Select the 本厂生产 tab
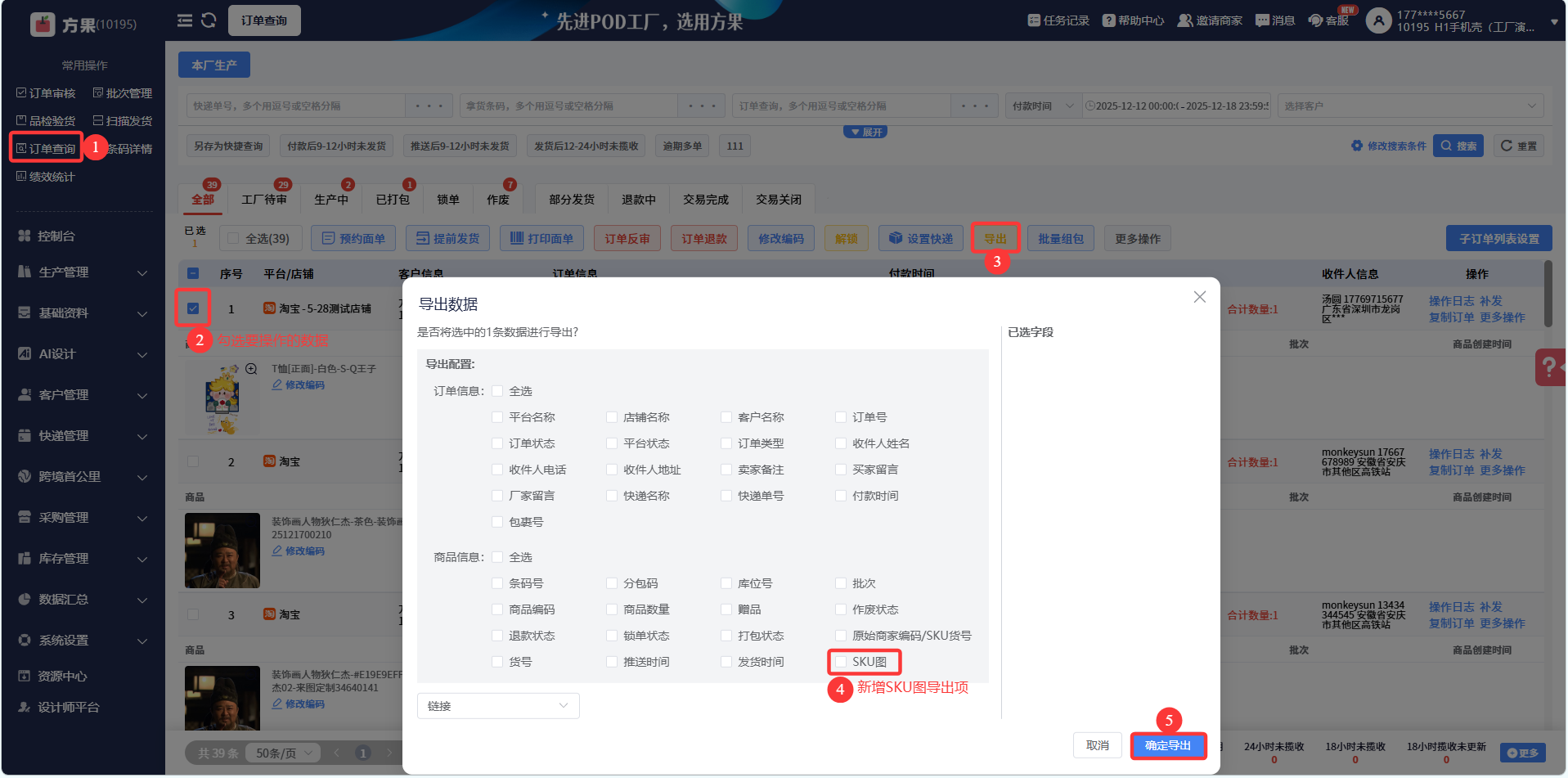This screenshot has width=1568, height=778. 214,65
